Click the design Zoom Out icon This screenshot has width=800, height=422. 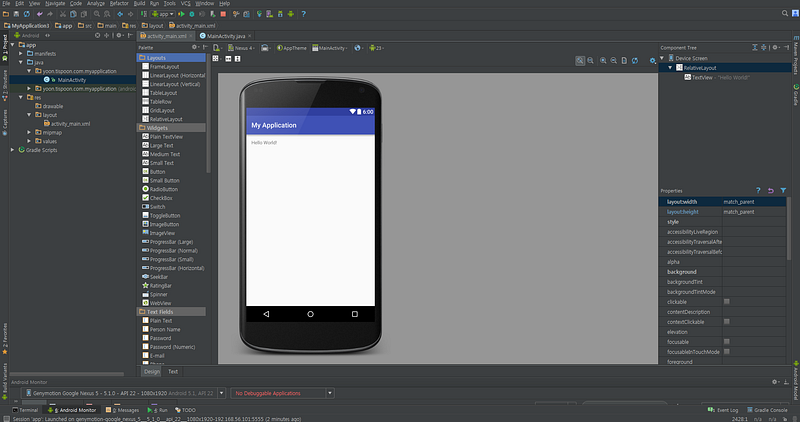(x=614, y=61)
